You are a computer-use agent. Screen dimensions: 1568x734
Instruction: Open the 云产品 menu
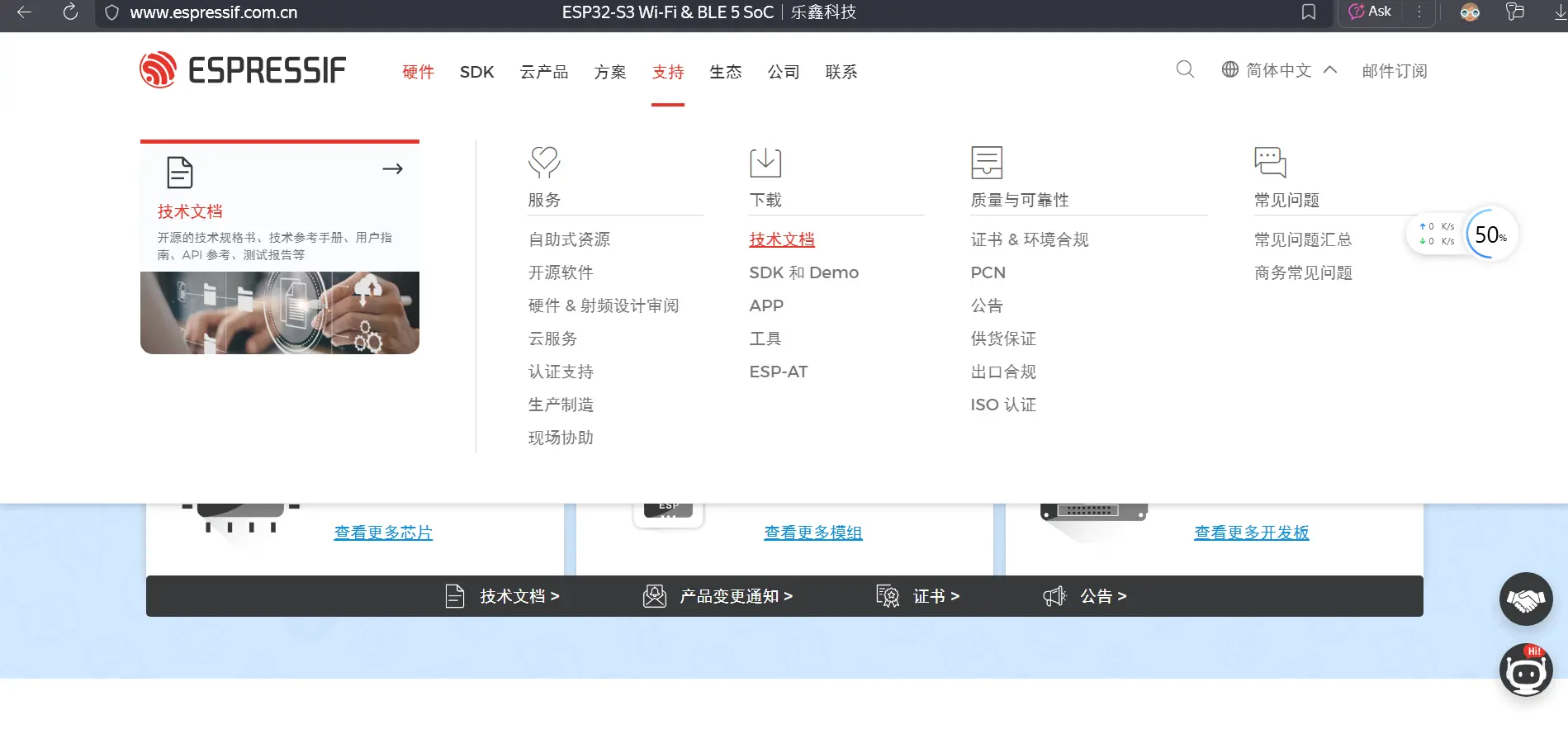(544, 72)
